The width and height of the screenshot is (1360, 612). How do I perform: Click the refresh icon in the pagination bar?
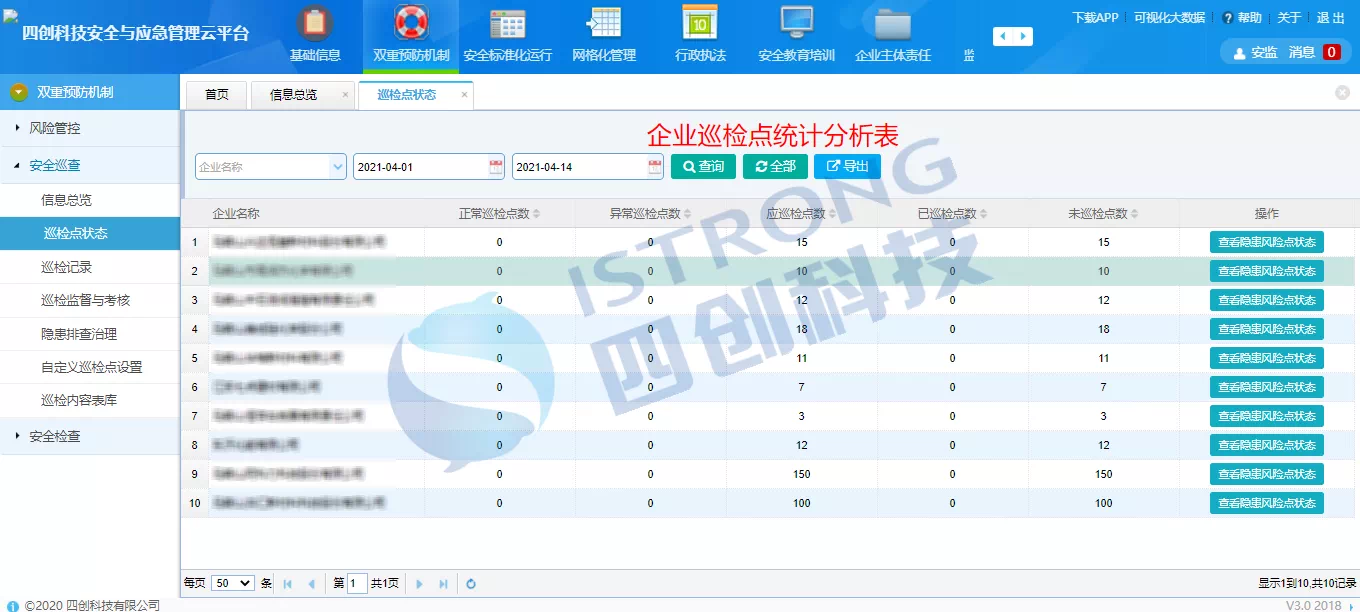point(470,583)
